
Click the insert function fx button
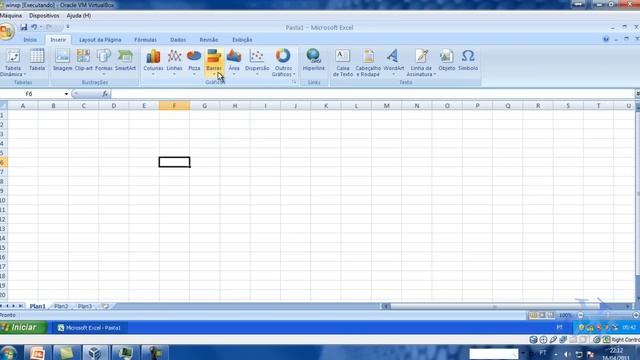point(105,94)
